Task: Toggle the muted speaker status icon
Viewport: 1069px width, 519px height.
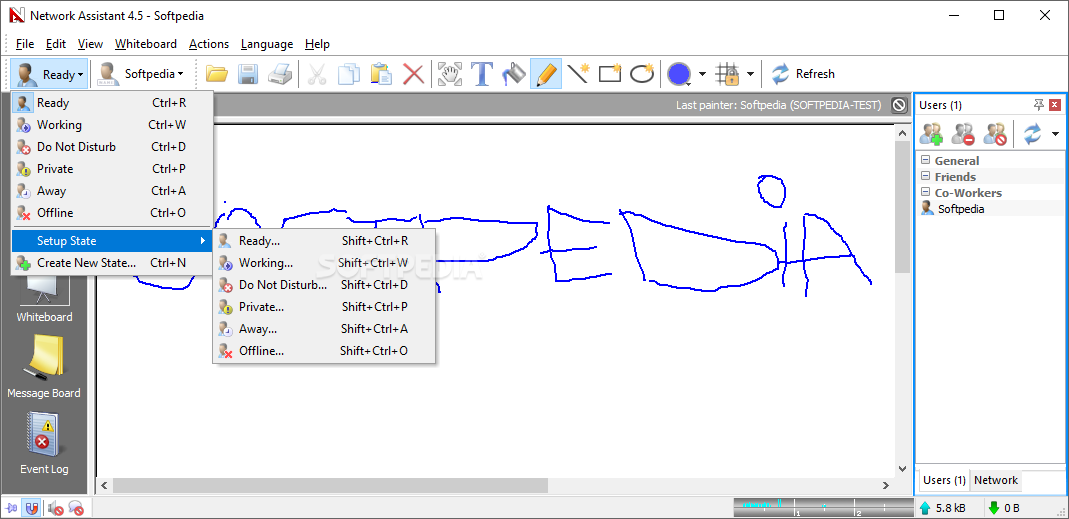Action: point(56,508)
